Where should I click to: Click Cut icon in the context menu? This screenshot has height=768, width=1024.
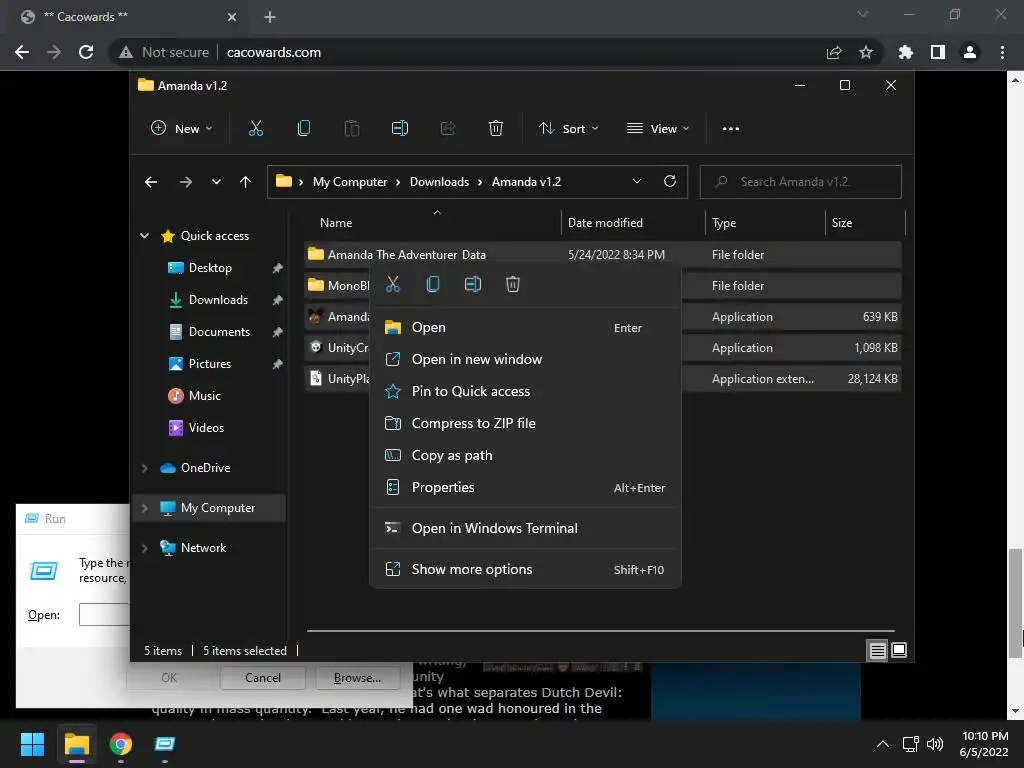click(392, 284)
